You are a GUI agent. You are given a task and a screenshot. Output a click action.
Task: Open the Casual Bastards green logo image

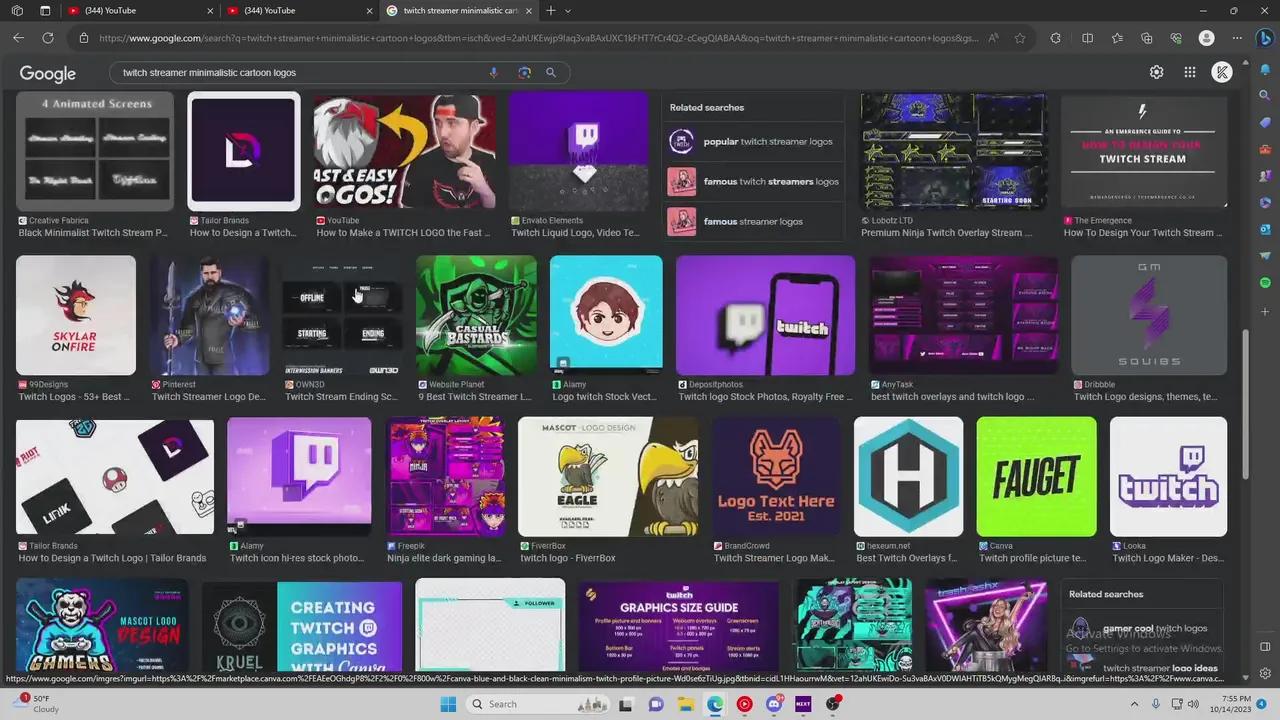coord(476,315)
